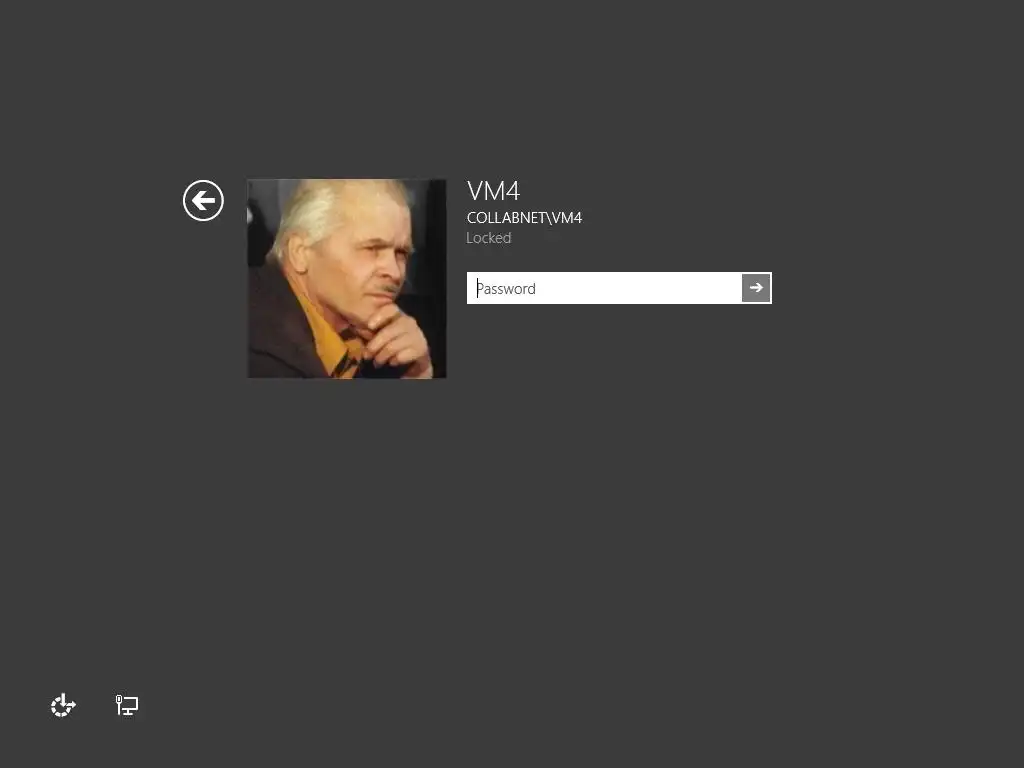Open the network connection icon
The image size is (1024, 768).
coord(127,705)
